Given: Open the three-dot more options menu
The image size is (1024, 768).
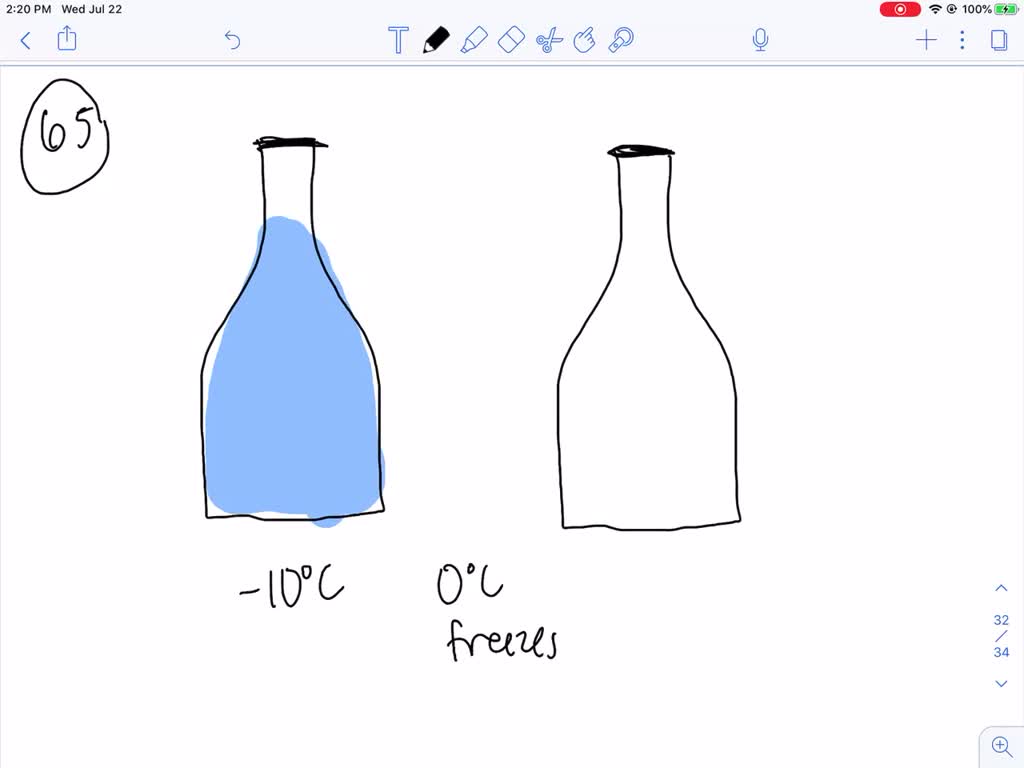Looking at the screenshot, I should click(962, 40).
